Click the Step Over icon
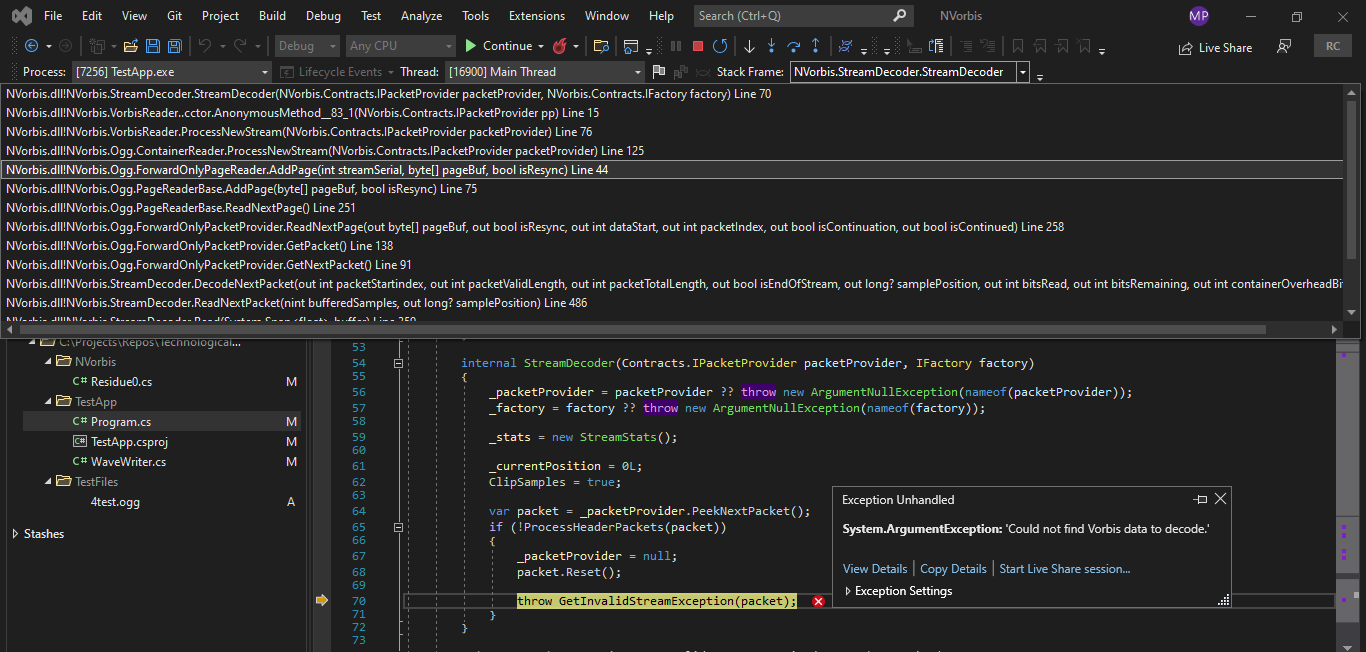The image size is (1366, 652). [793, 46]
